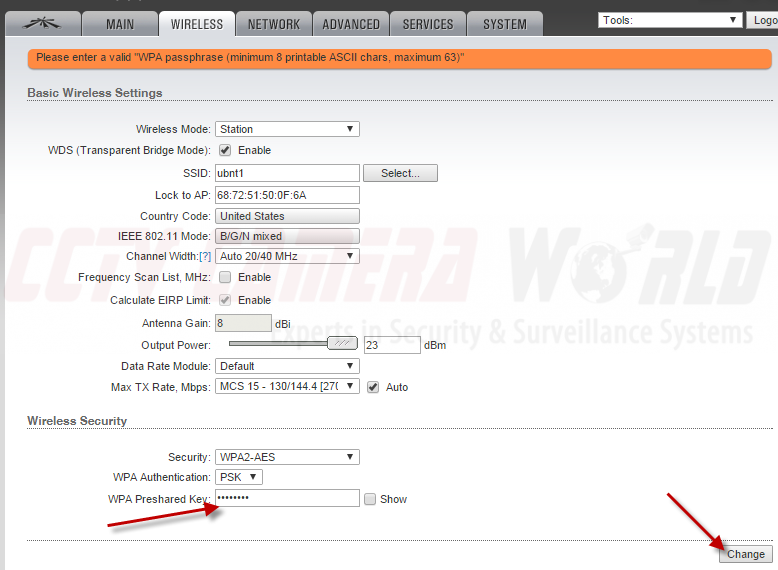Click the Channel Width help [?] link
The height and width of the screenshot is (570, 778).
pos(204,256)
